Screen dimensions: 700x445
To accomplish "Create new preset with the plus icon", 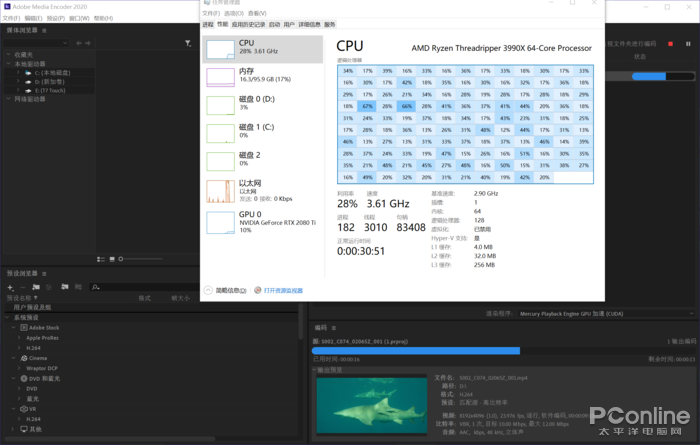I will [10, 287].
